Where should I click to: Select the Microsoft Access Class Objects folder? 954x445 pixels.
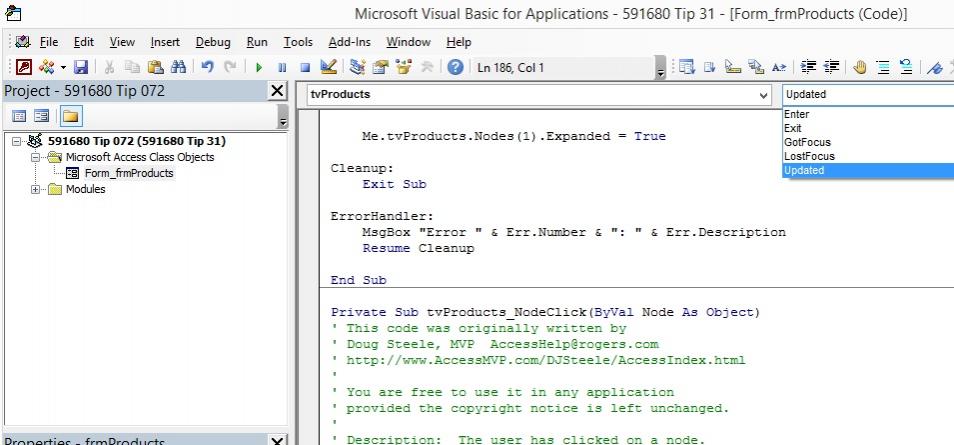tap(140, 157)
